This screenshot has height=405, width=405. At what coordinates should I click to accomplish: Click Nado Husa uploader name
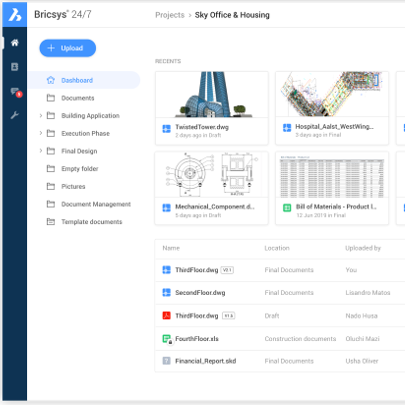(x=361, y=316)
